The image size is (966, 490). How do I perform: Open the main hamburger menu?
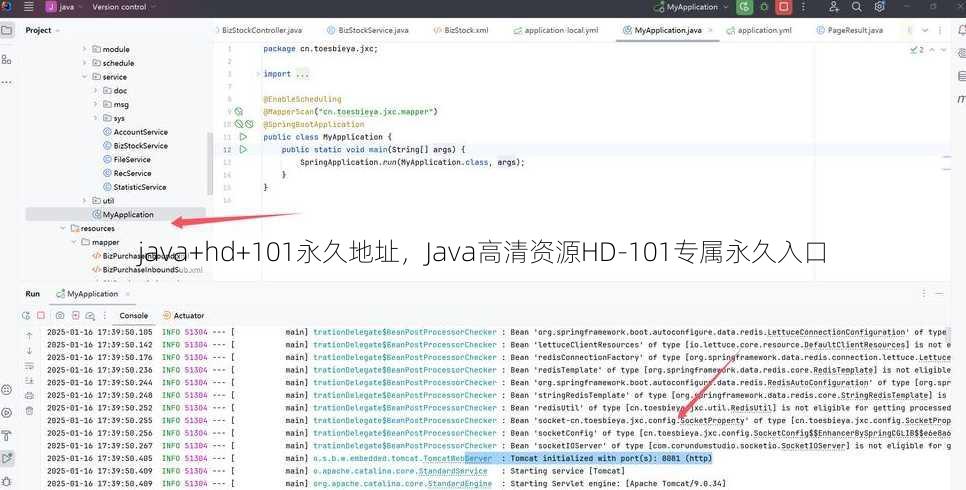[28, 7]
